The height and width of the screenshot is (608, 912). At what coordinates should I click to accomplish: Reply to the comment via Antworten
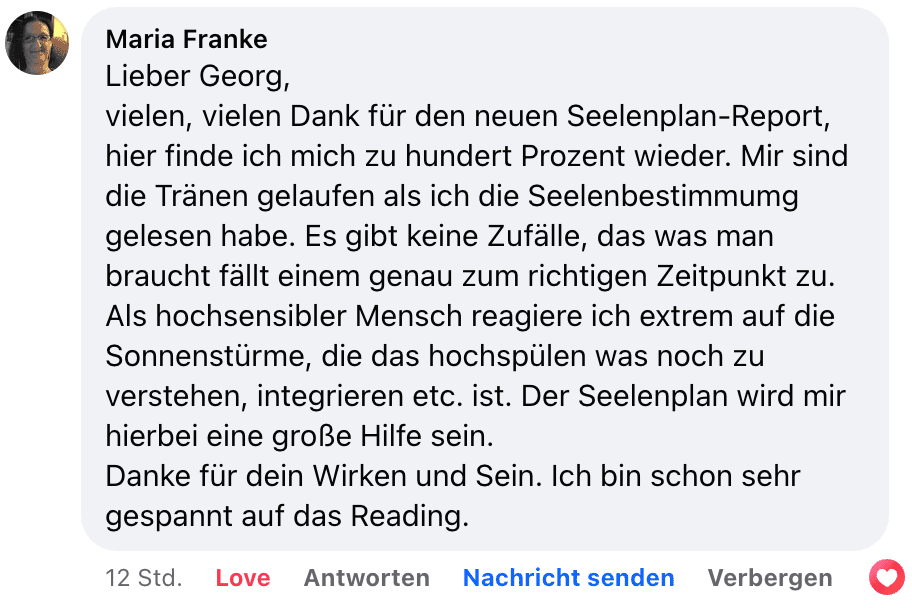tap(366, 578)
